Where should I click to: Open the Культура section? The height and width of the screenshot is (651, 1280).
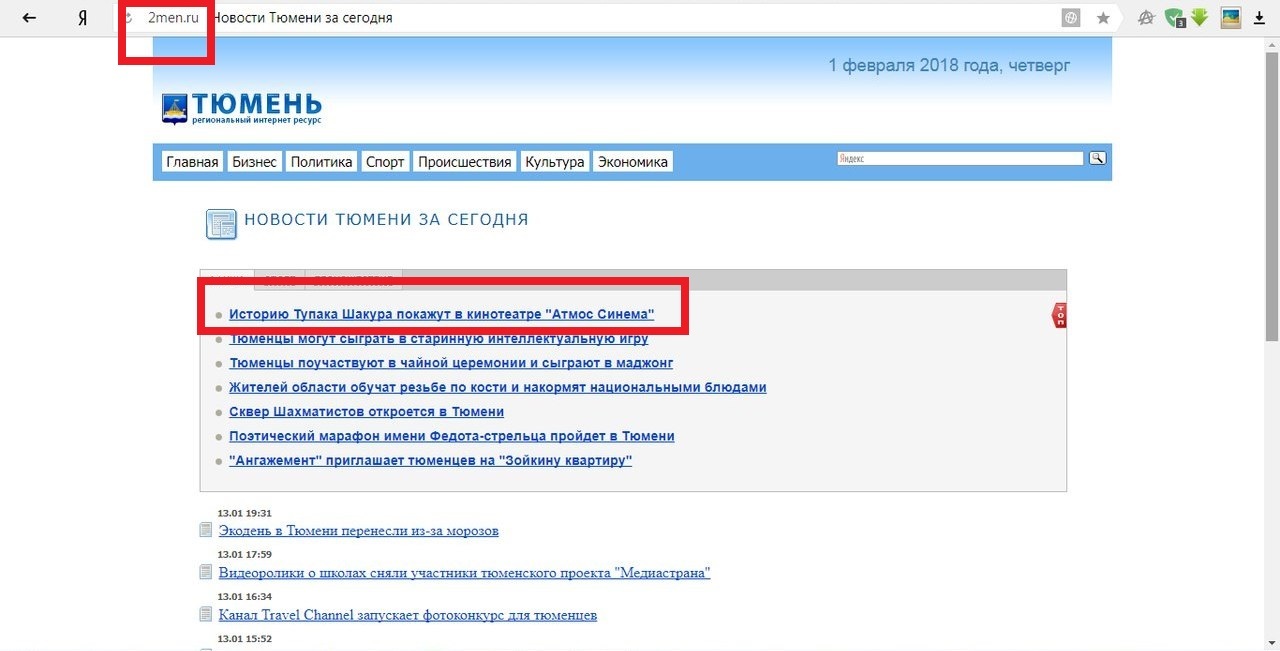point(555,162)
